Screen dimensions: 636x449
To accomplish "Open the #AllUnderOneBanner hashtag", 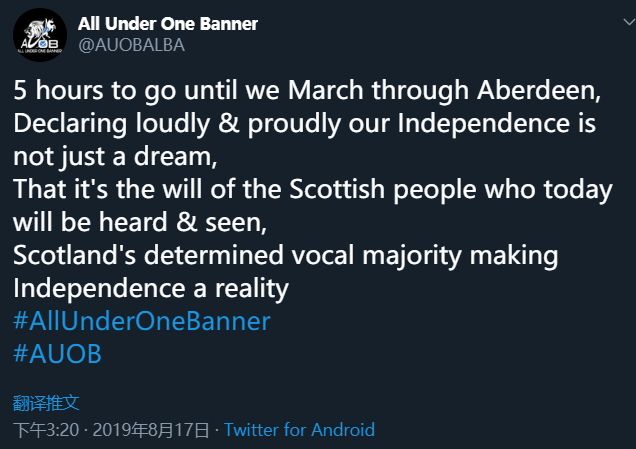I will click(142, 321).
